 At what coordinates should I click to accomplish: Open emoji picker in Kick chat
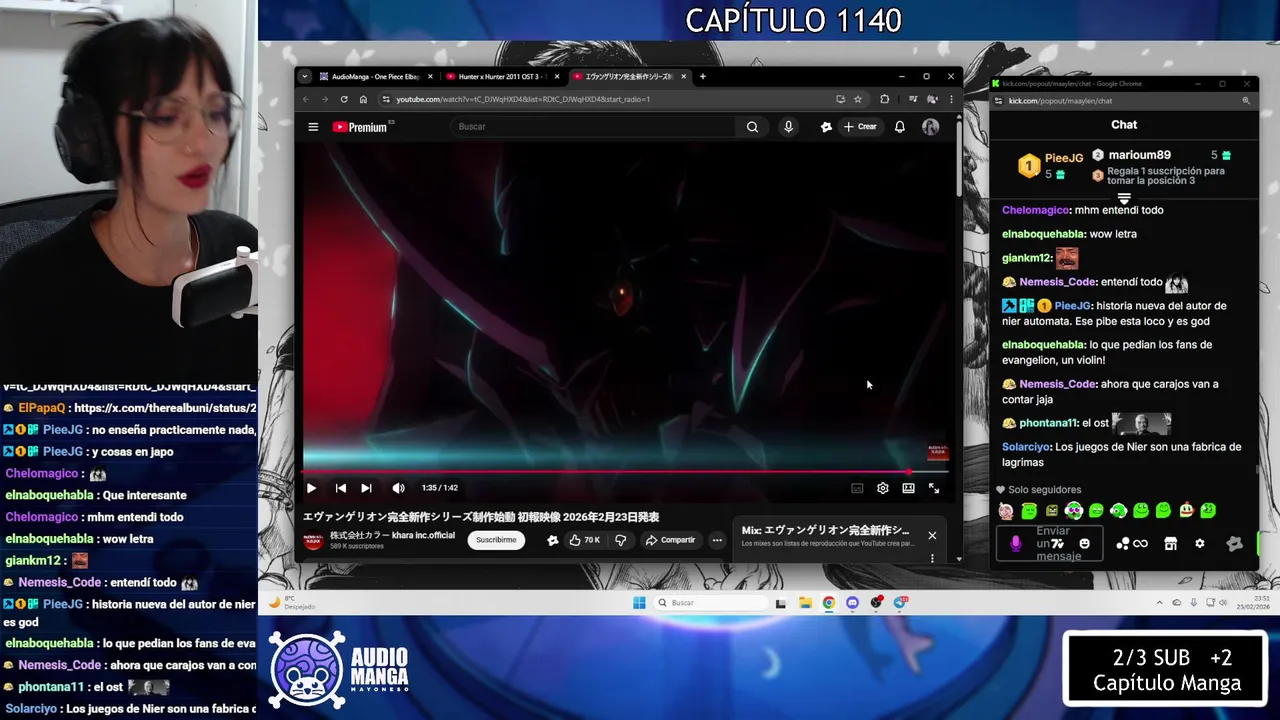pos(1084,544)
